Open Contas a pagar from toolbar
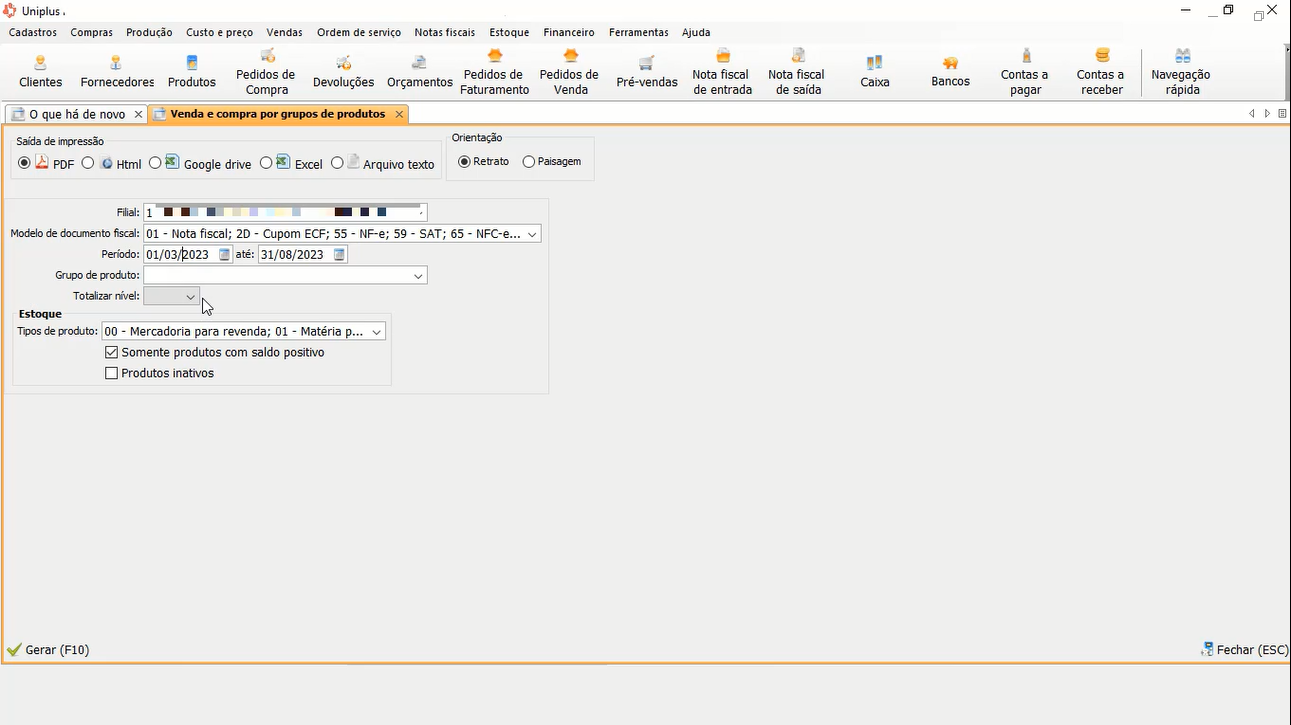The width and height of the screenshot is (1291, 725). click(1025, 72)
